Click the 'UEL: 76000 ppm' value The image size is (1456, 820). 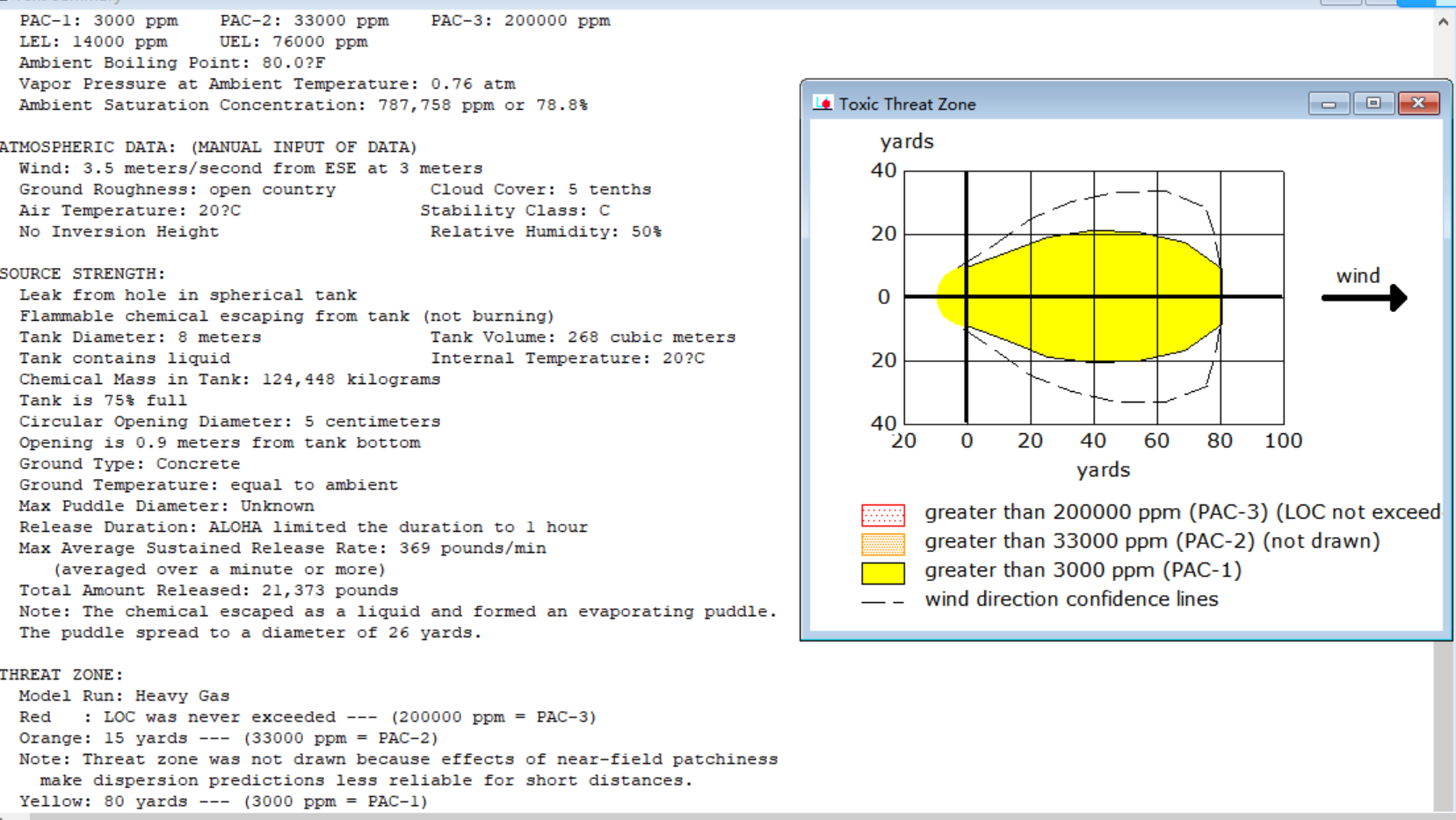293,41
